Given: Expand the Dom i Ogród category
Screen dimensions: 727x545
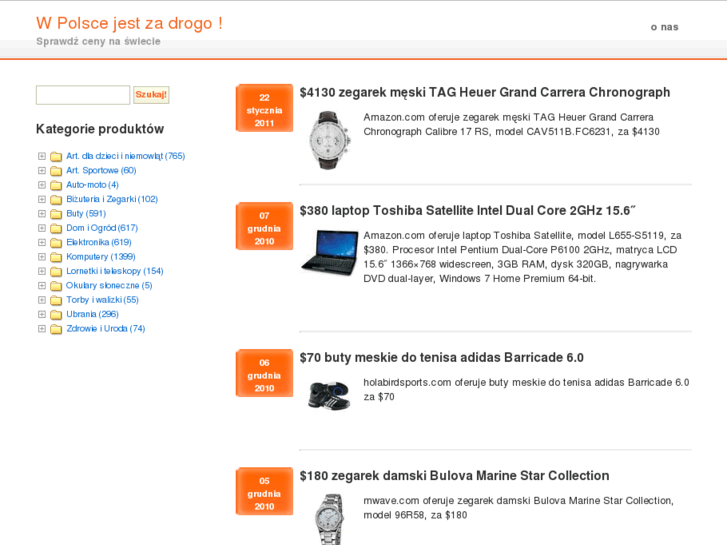Looking at the screenshot, I should pyautogui.click(x=42, y=228).
